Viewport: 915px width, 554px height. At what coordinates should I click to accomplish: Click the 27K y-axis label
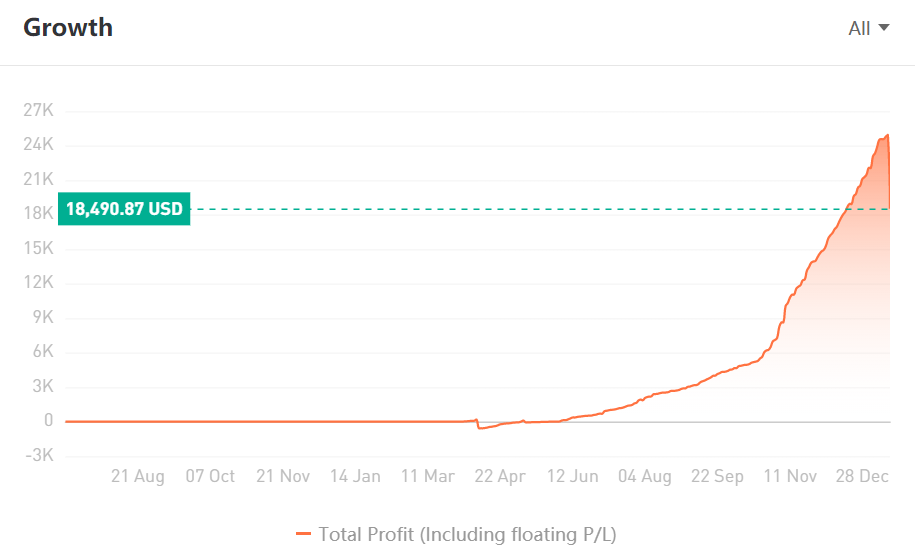tap(38, 110)
